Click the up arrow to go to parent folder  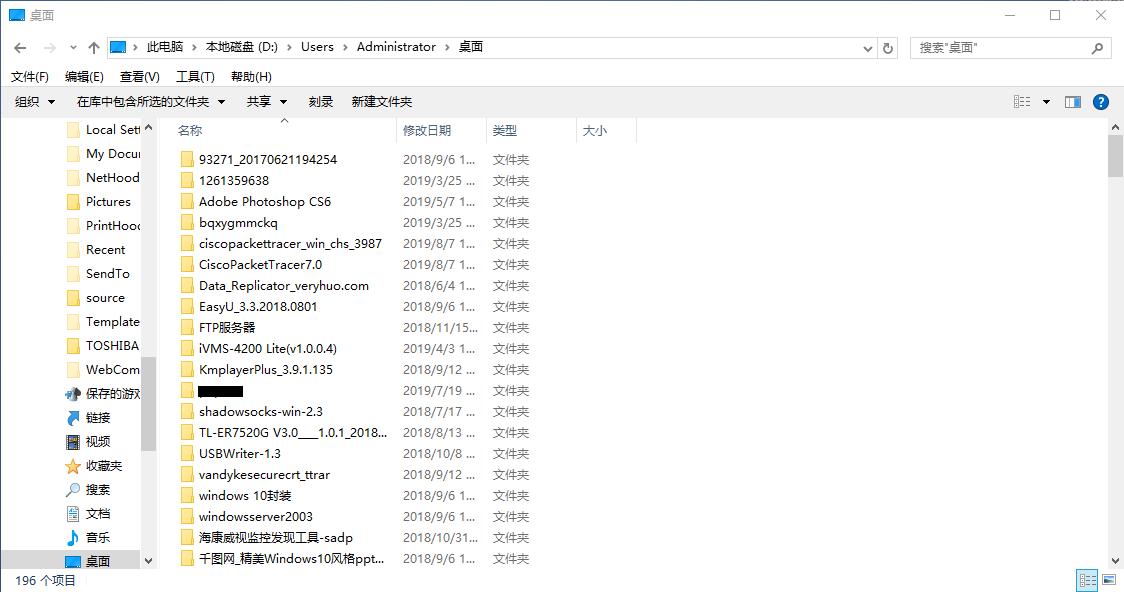click(93, 46)
